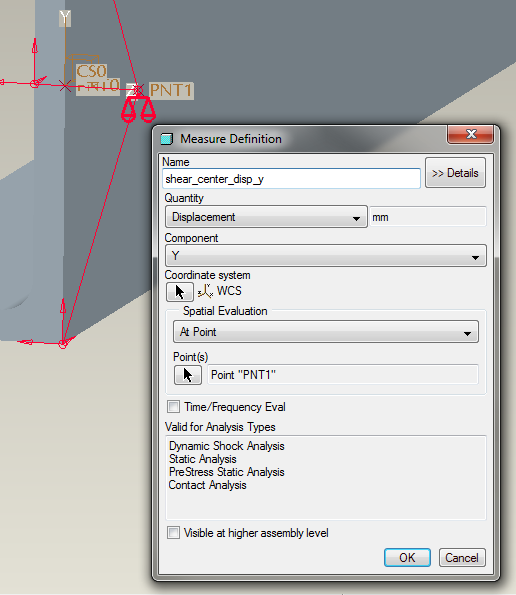Expand the Details section
516x595 pixels.
click(455, 173)
